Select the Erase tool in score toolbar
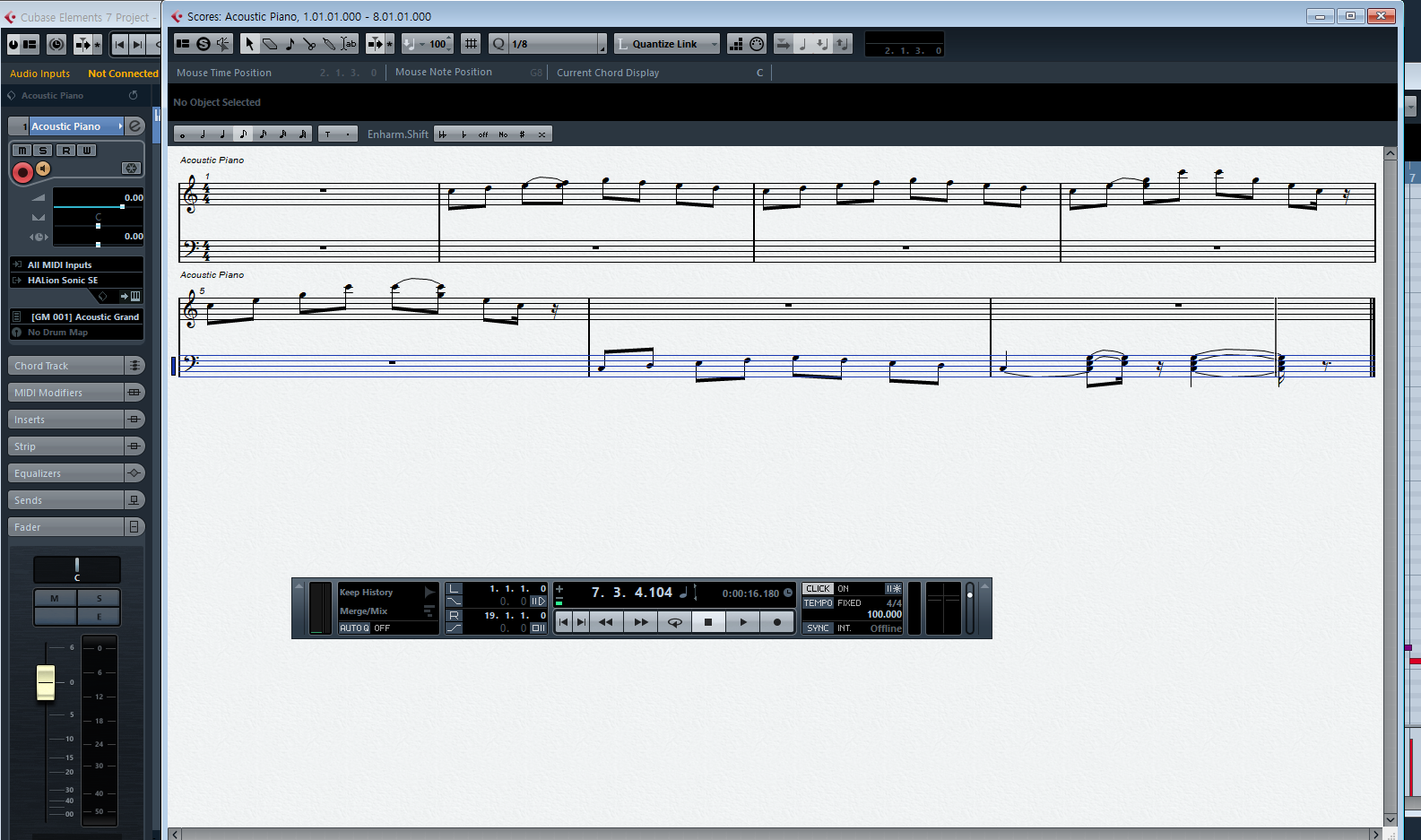Image resolution: width=1421 pixels, height=840 pixels. tap(270, 44)
